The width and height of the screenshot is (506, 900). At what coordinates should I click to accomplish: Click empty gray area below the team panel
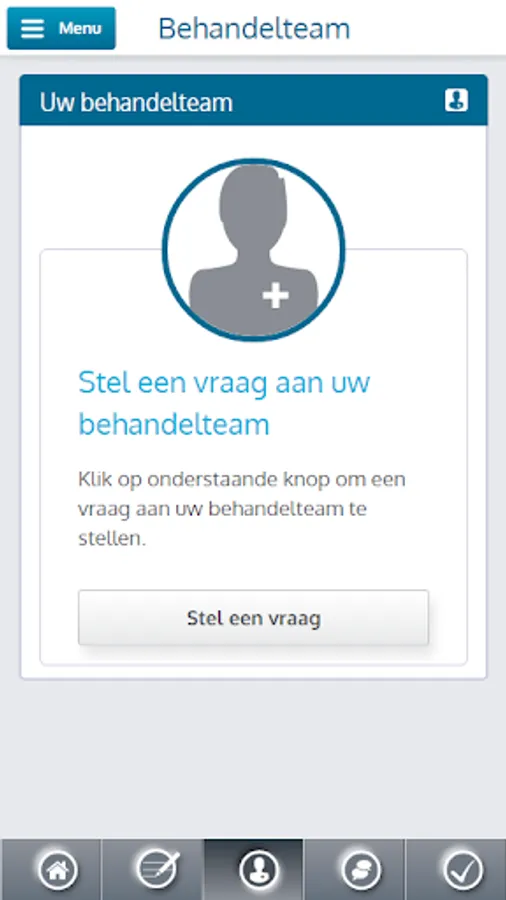point(253,758)
